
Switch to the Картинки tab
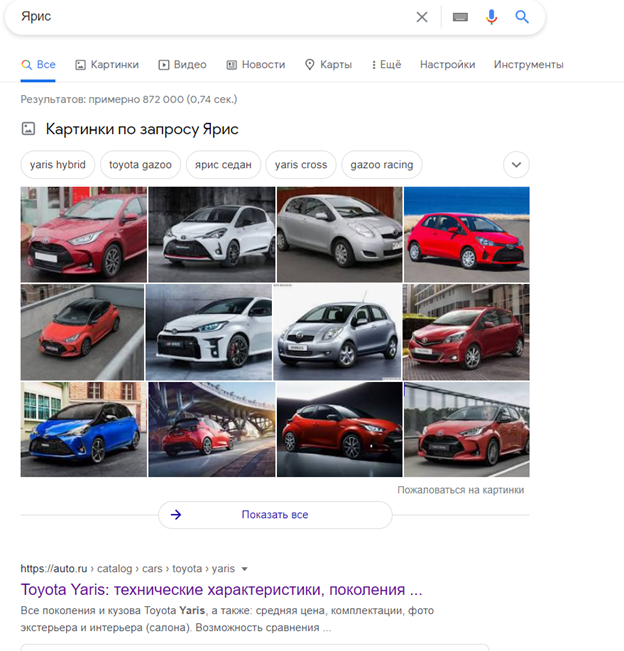point(107,65)
